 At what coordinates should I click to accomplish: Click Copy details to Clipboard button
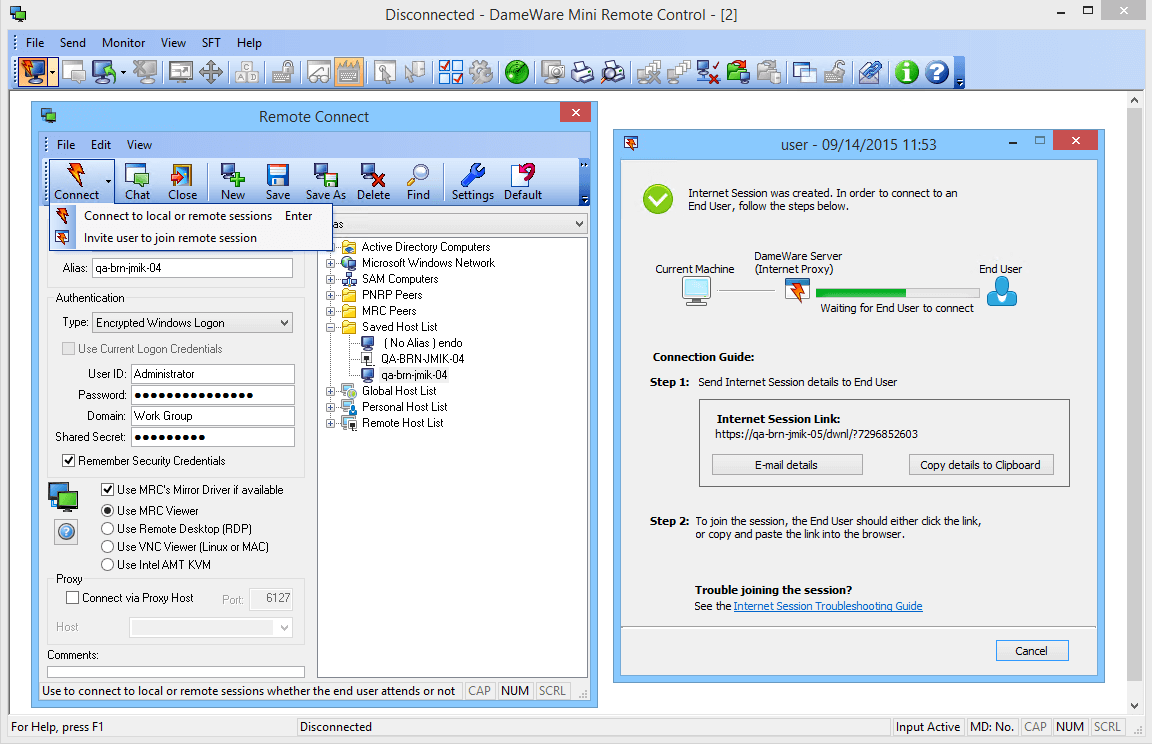tap(981, 465)
